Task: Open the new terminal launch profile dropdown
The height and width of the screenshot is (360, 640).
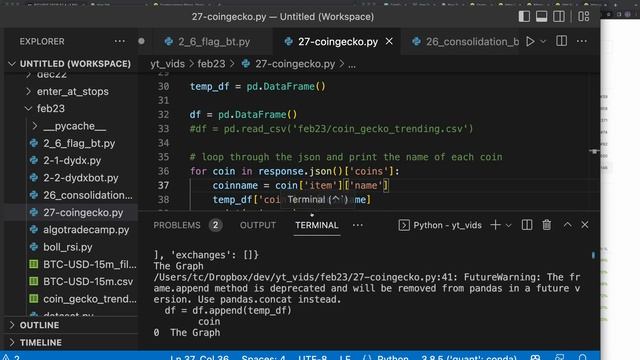Action: (x=509, y=225)
